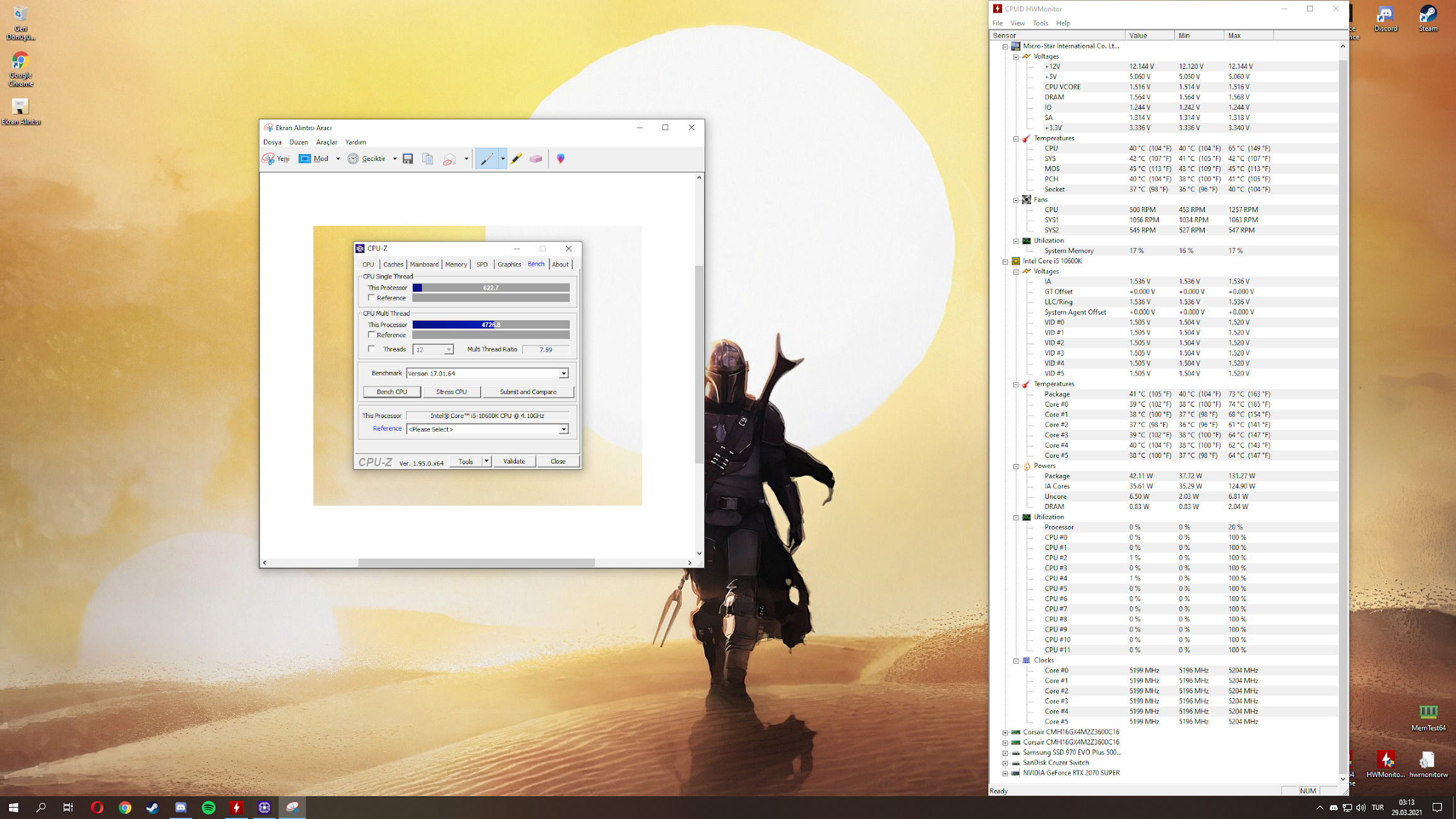Viewport: 1456px width, 819px height.
Task: Select the pink eraser tool
Action: pos(535,158)
